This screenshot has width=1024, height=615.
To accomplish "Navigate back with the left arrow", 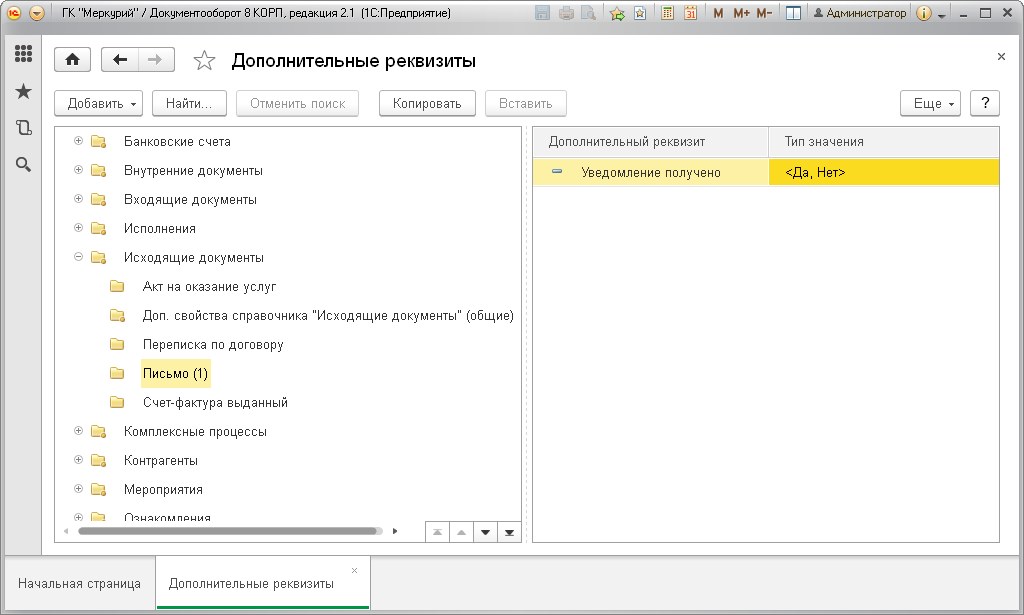I will click(x=120, y=60).
